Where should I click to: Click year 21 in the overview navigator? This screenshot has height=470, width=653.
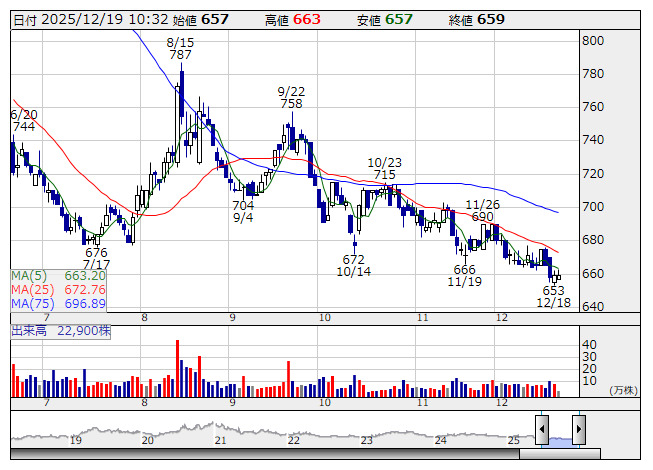click(220, 440)
